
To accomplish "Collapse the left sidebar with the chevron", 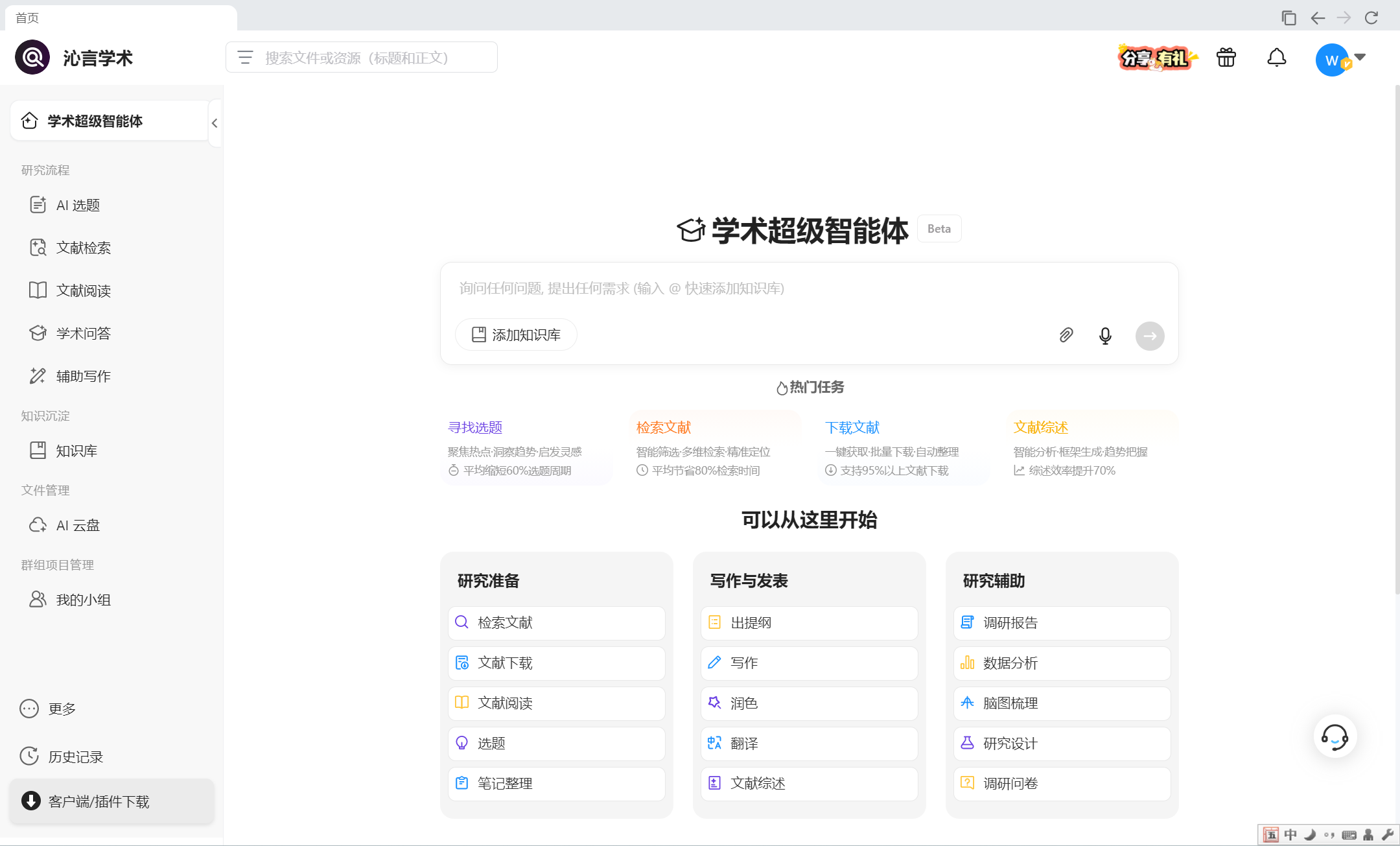I will (x=215, y=123).
